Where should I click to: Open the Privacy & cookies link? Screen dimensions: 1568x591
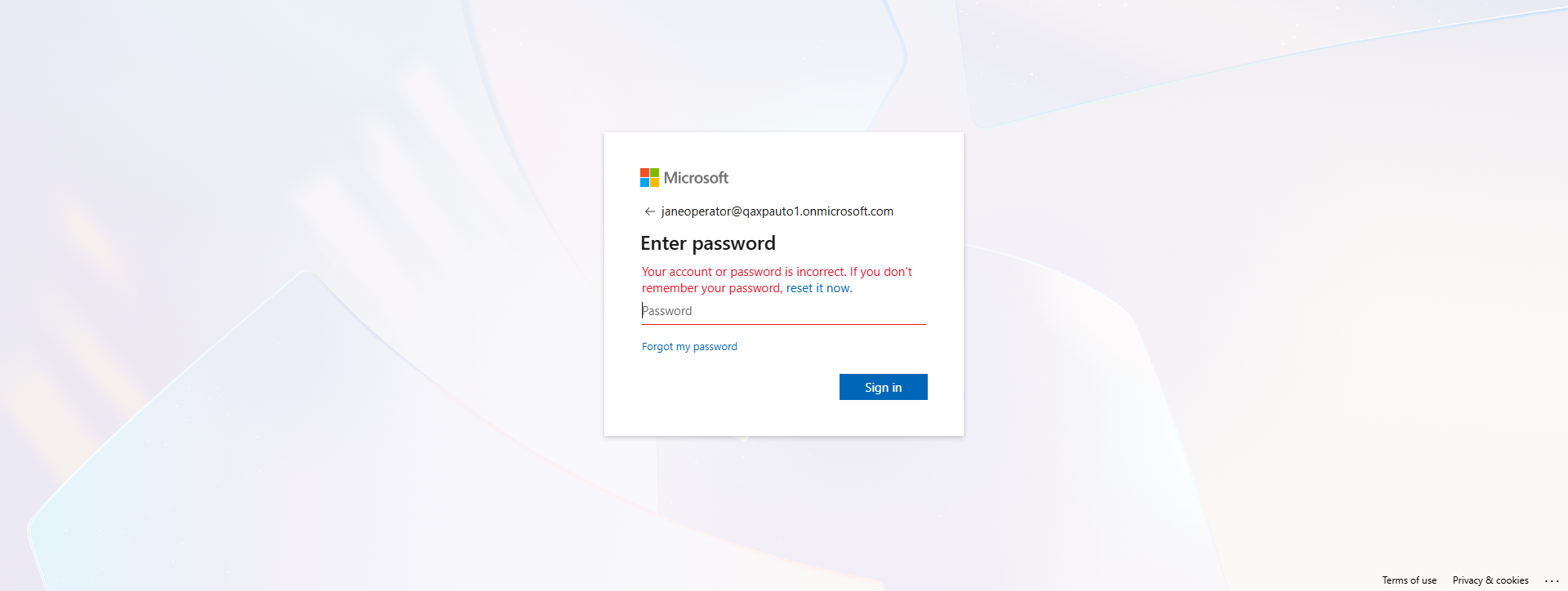[1490, 580]
